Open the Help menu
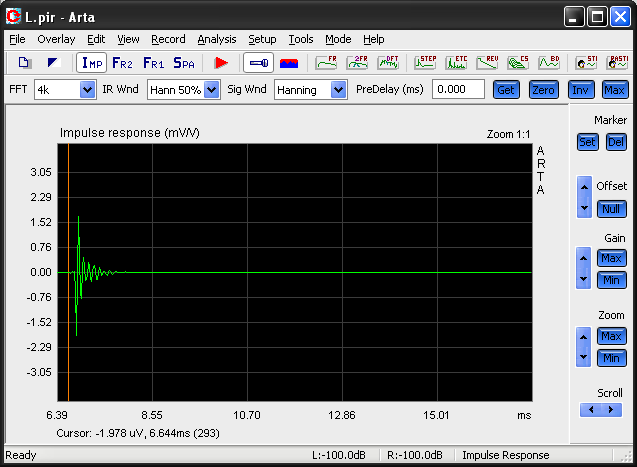 pyautogui.click(x=373, y=39)
